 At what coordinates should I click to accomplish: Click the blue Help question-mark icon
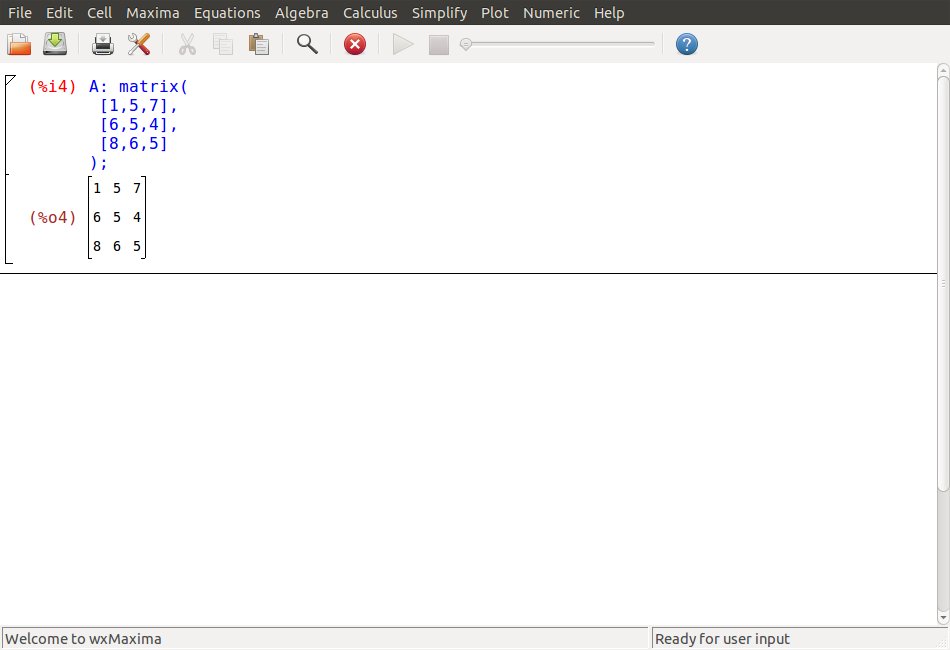(x=686, y=44)
